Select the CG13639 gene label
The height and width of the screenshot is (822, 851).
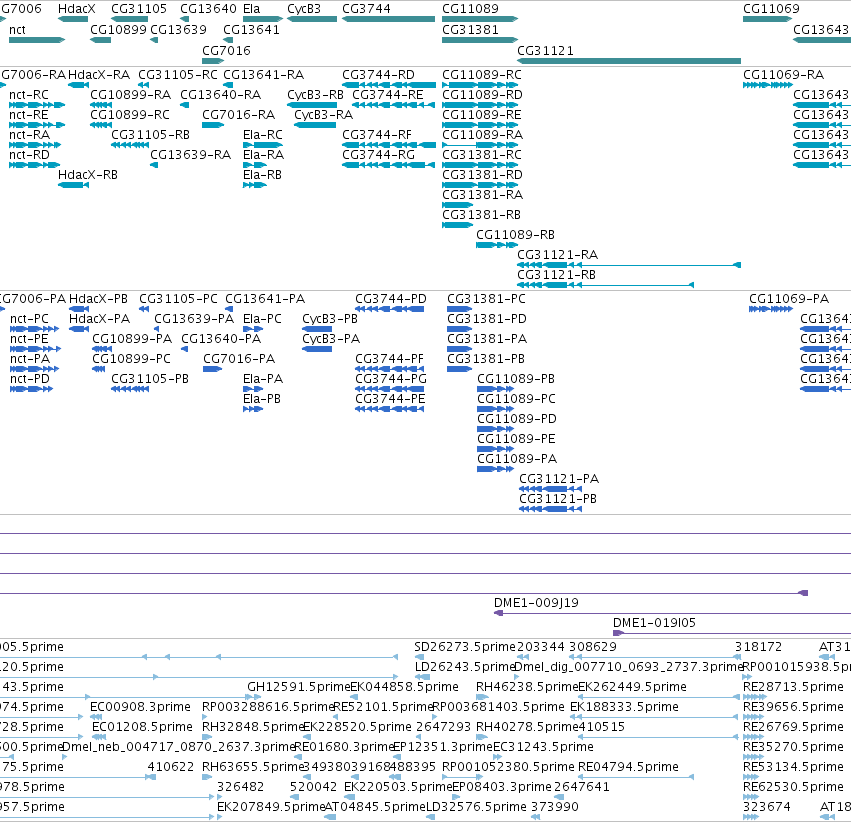click(178, 29)
